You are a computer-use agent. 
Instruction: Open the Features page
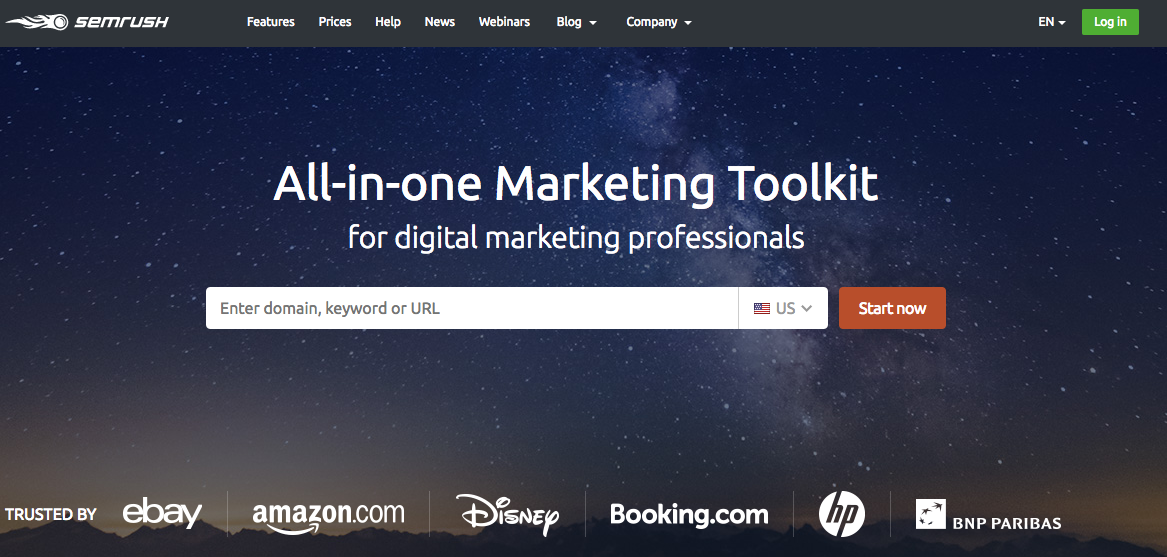(271, 22)
